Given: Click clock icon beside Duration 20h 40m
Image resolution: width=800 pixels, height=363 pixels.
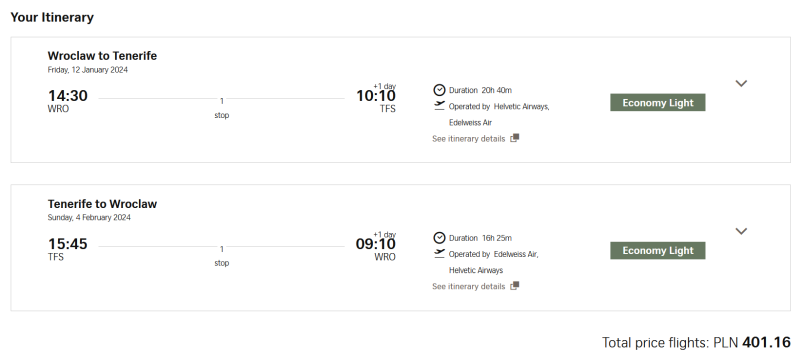Looking at the screenshot, I should (x=439, y=90).
